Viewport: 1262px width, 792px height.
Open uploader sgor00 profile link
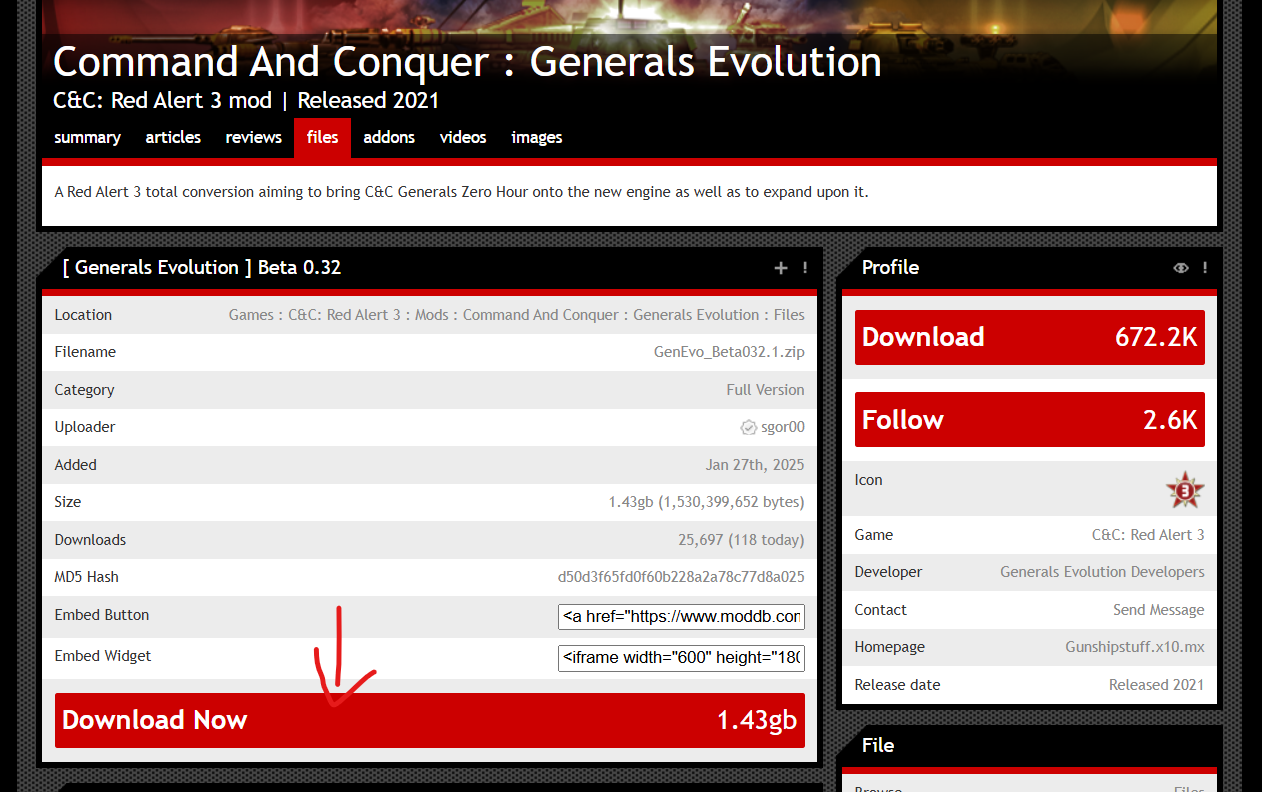pyautogui.click(x=782, y=427)
